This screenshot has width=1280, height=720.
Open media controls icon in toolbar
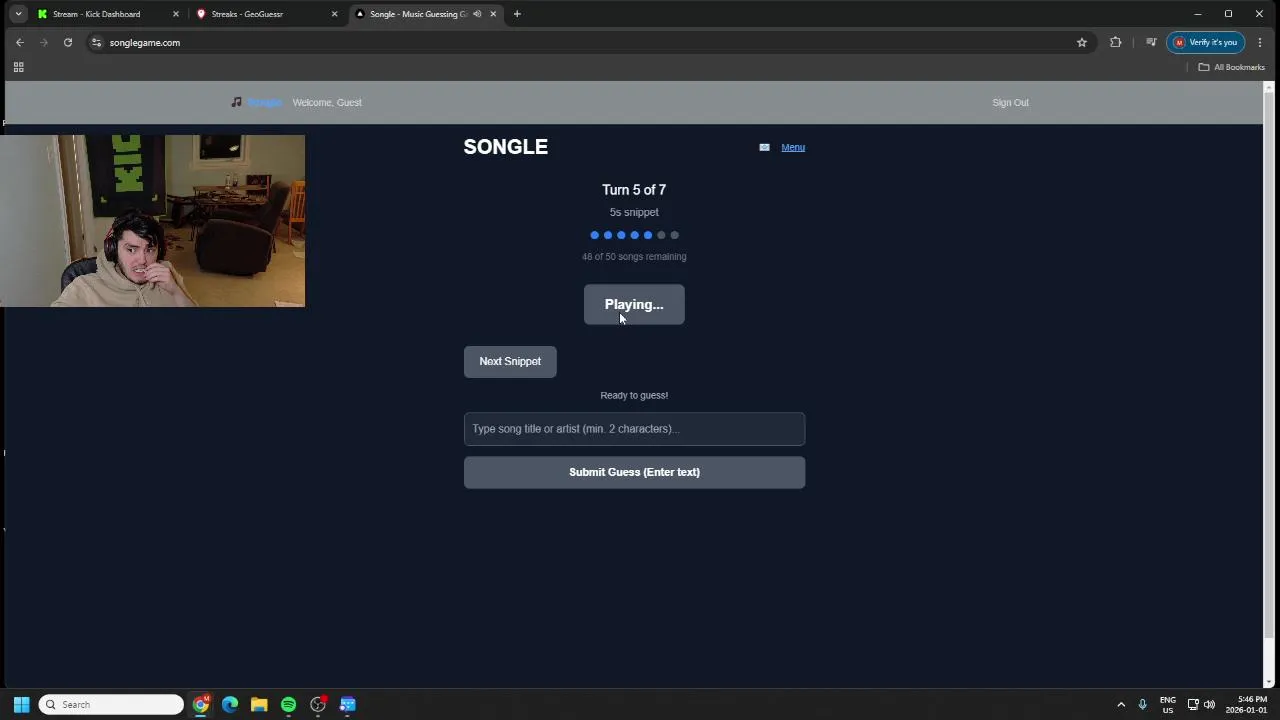pyautogui.click(x=1151, y=42)
